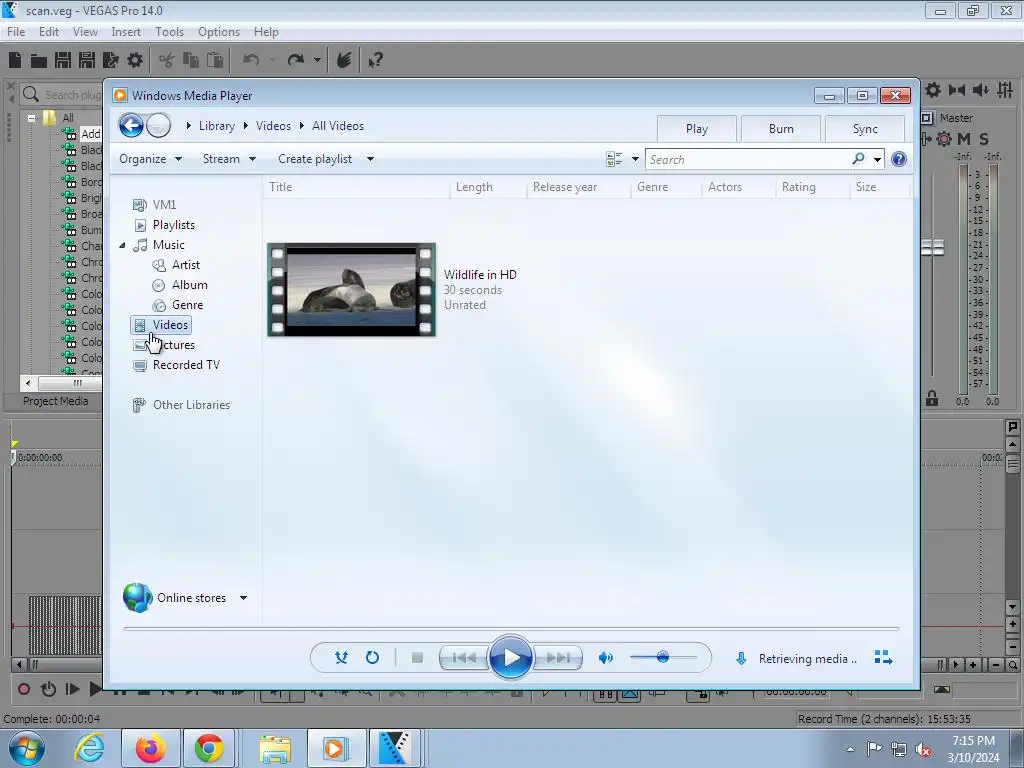Open a project via VEGAS folder icon

coord(39,61)
